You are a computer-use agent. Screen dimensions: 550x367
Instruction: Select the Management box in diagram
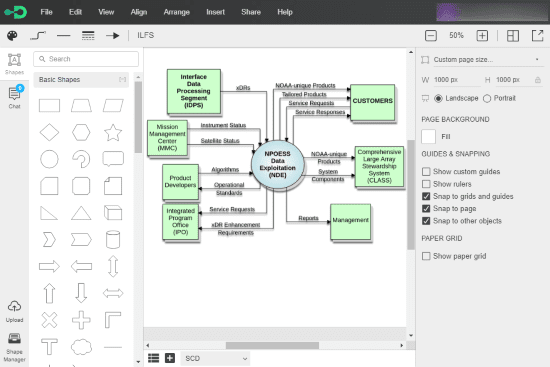(x=350, y=222)
